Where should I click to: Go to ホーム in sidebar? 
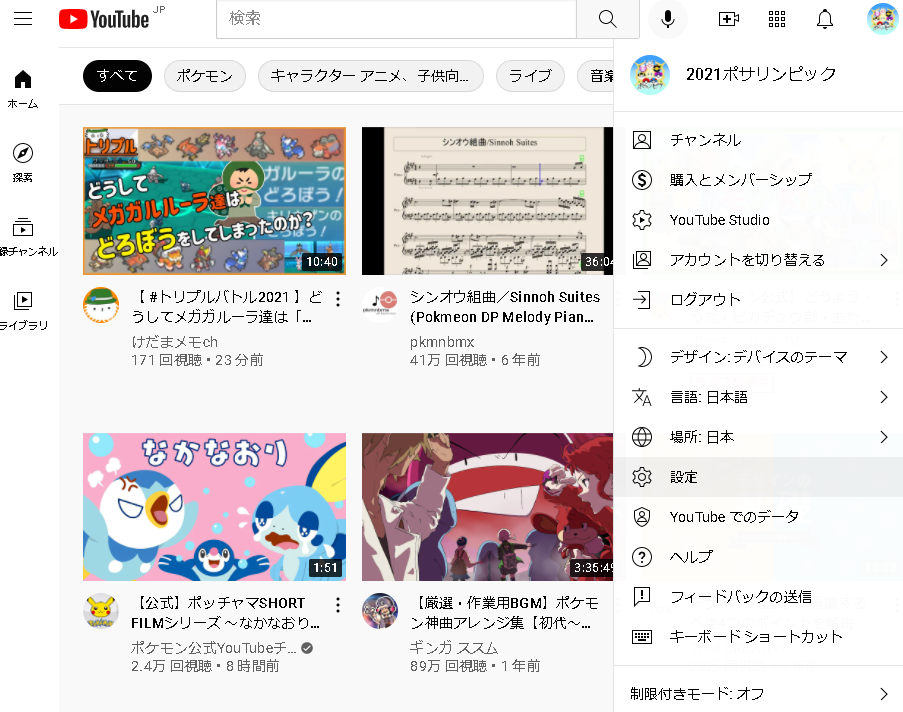(x=23, y=89)
